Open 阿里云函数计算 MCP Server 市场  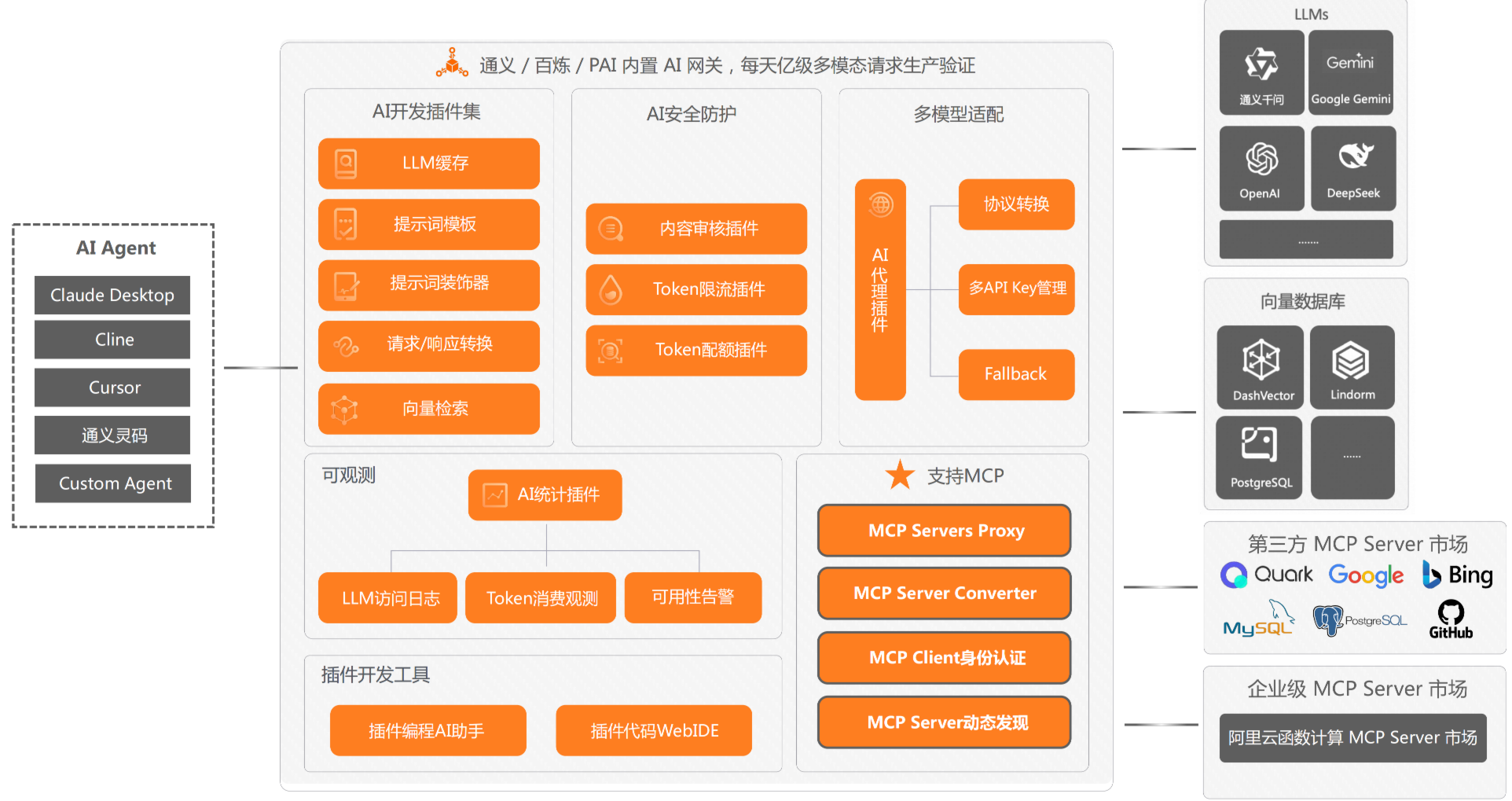(x=1352, y=738)
